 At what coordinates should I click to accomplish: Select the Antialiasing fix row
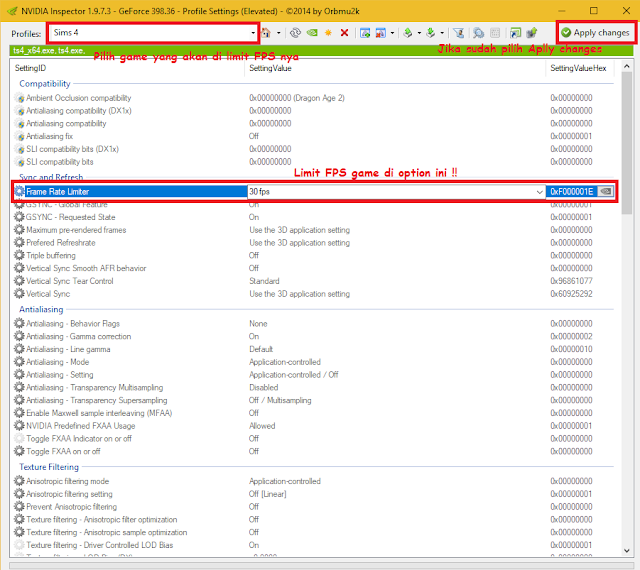click(x=313, y=136)
